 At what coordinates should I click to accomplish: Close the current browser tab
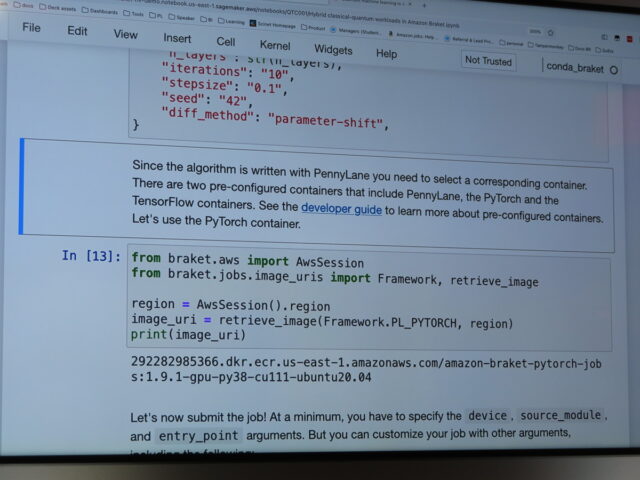tap(410, 4)
